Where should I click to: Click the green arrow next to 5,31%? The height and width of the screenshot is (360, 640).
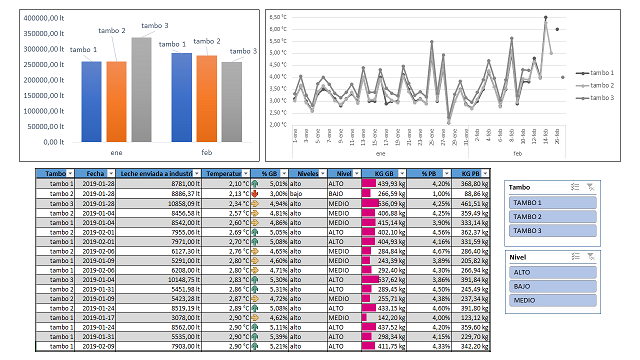[255, 289]
